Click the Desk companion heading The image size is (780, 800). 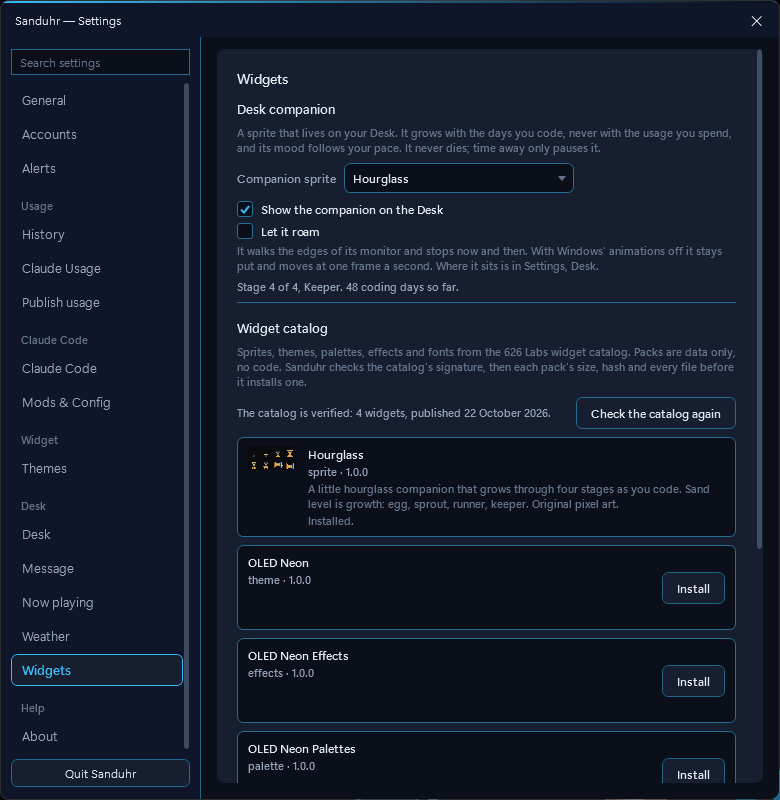[286, 110]
